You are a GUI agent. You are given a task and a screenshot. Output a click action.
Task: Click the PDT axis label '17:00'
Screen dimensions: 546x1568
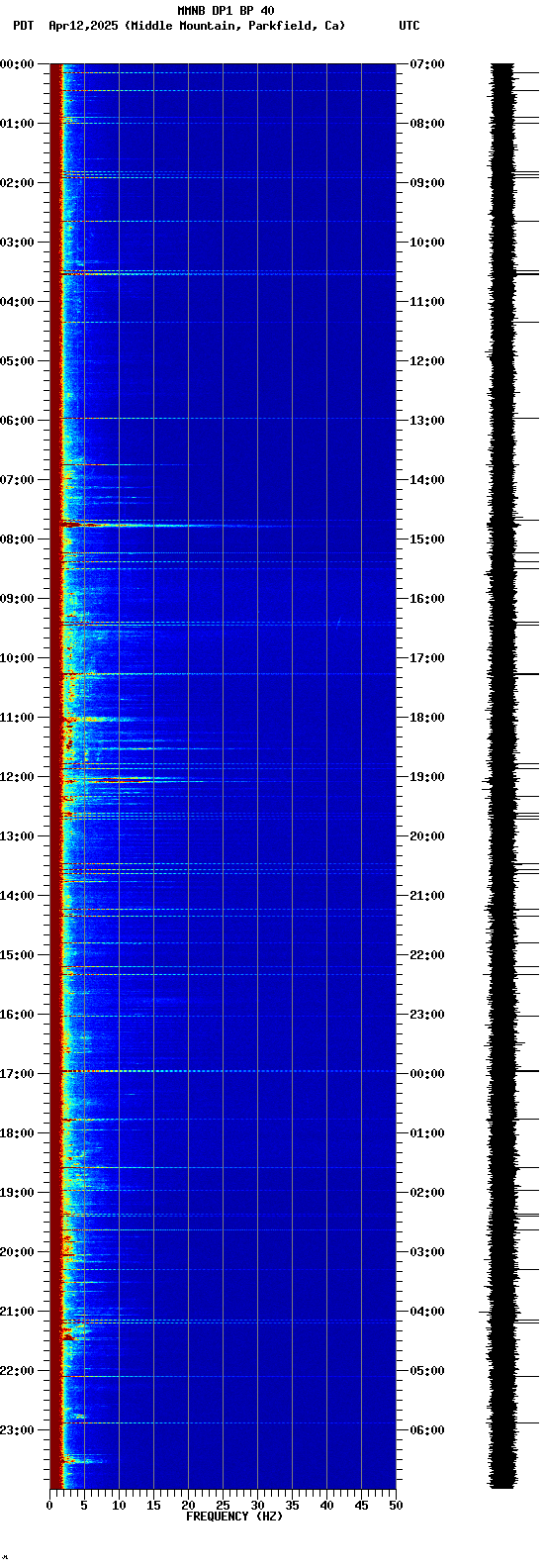click(x=17, y=1074)
